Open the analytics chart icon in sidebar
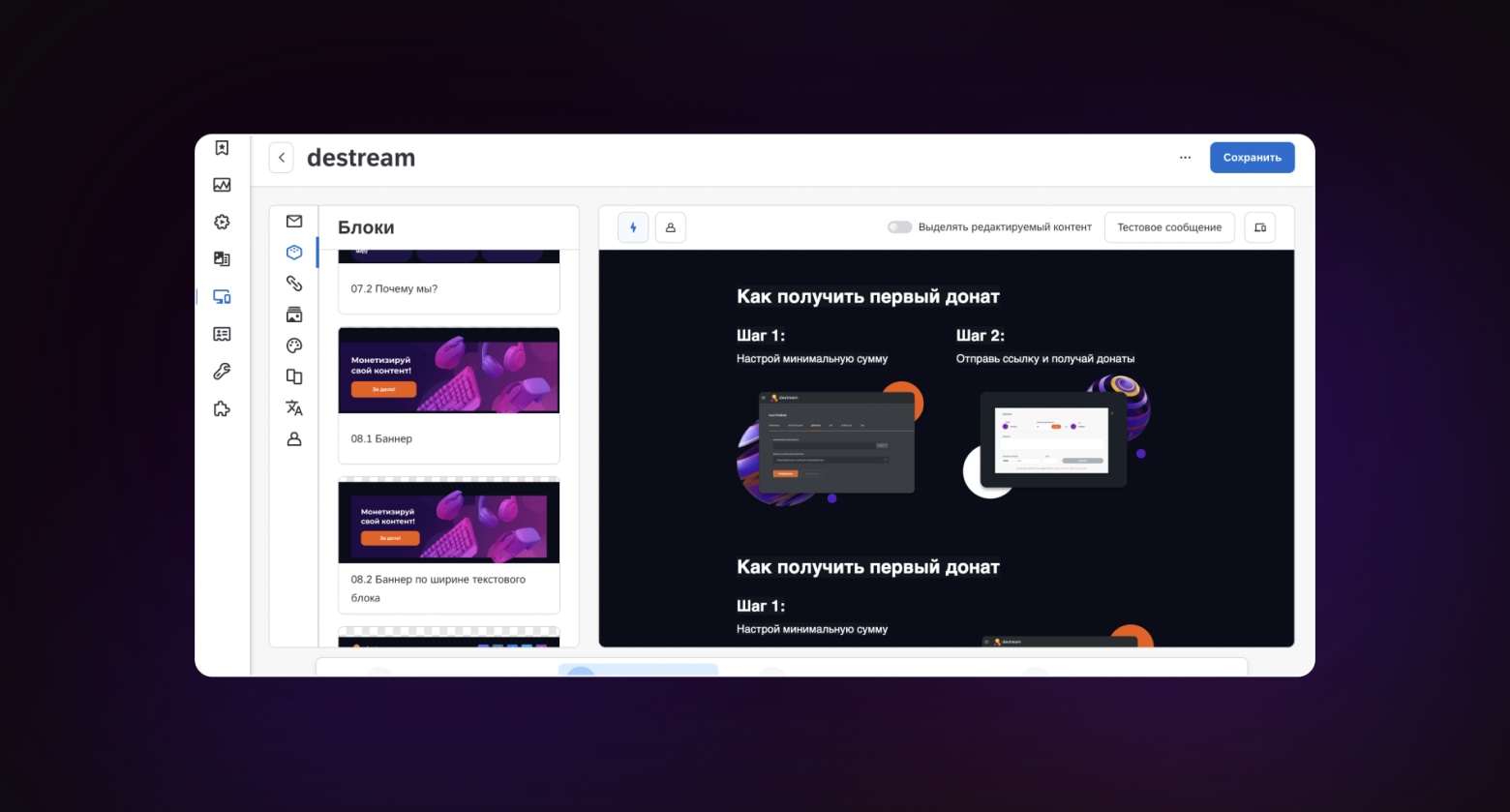This screenshot has width=1510, height=812. [222, 185]
